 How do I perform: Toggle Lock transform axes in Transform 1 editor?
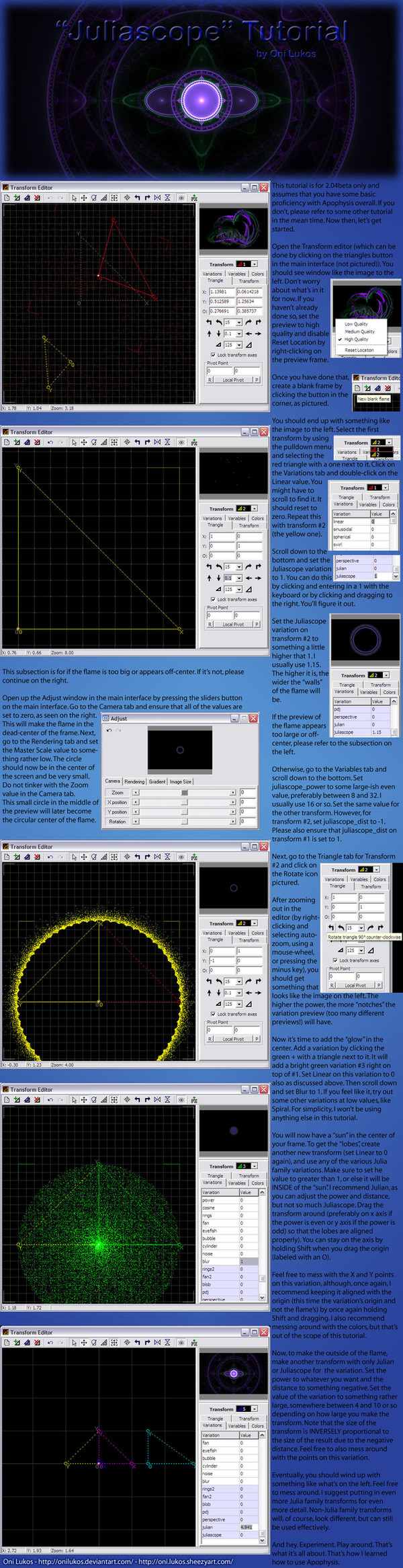213,354
